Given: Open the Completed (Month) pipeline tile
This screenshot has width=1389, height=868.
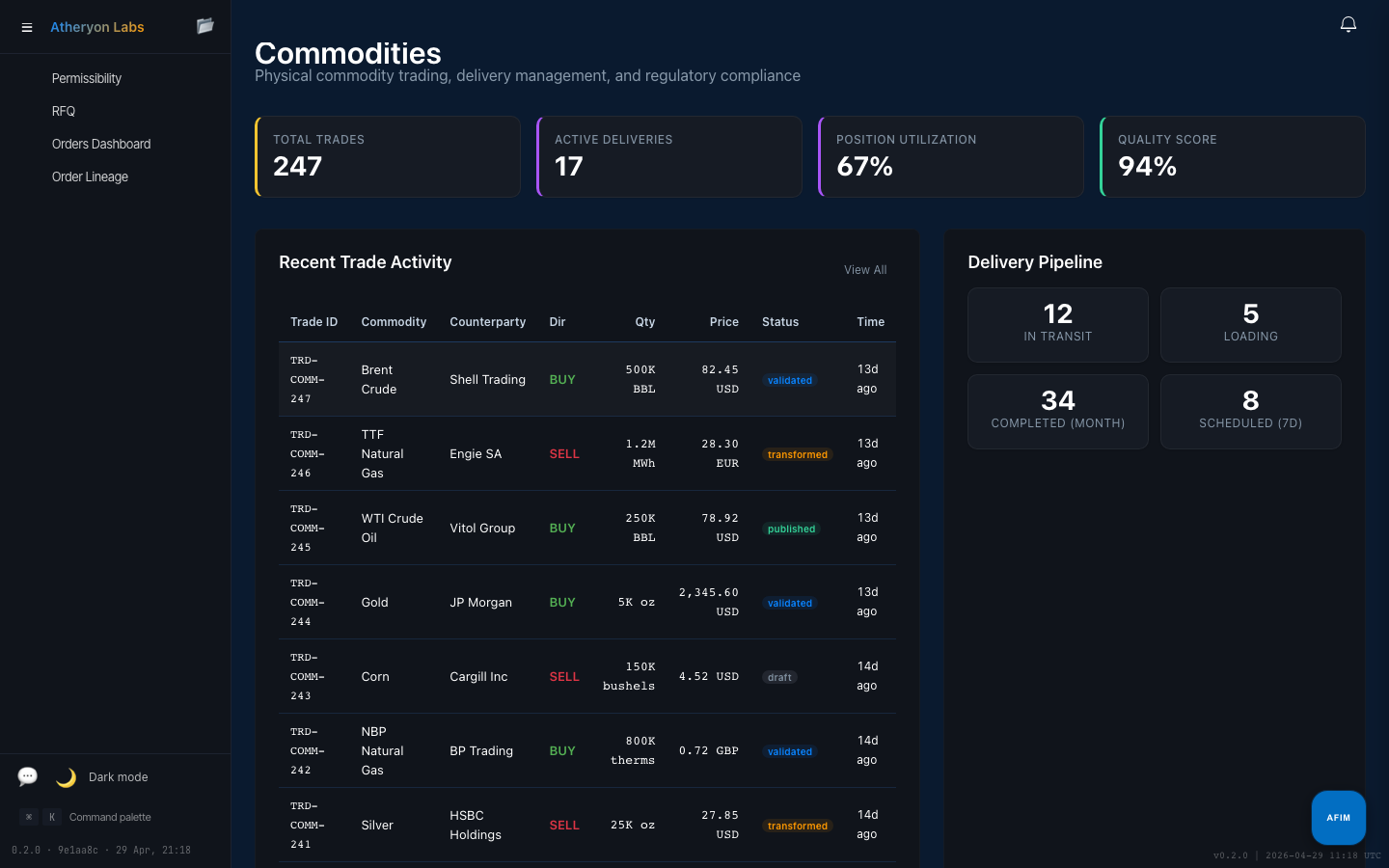Looking at the screenshot, I should (x=1058, y=412).
